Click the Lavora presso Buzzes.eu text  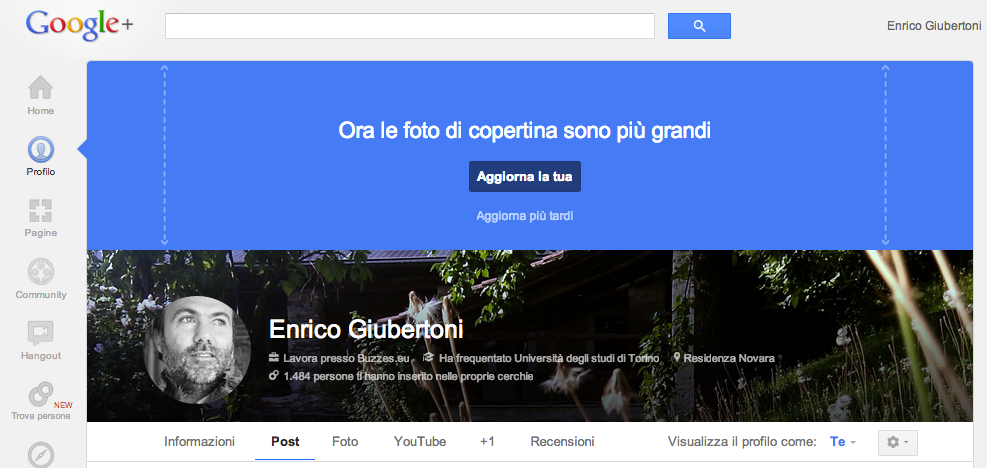click(346, 358)
